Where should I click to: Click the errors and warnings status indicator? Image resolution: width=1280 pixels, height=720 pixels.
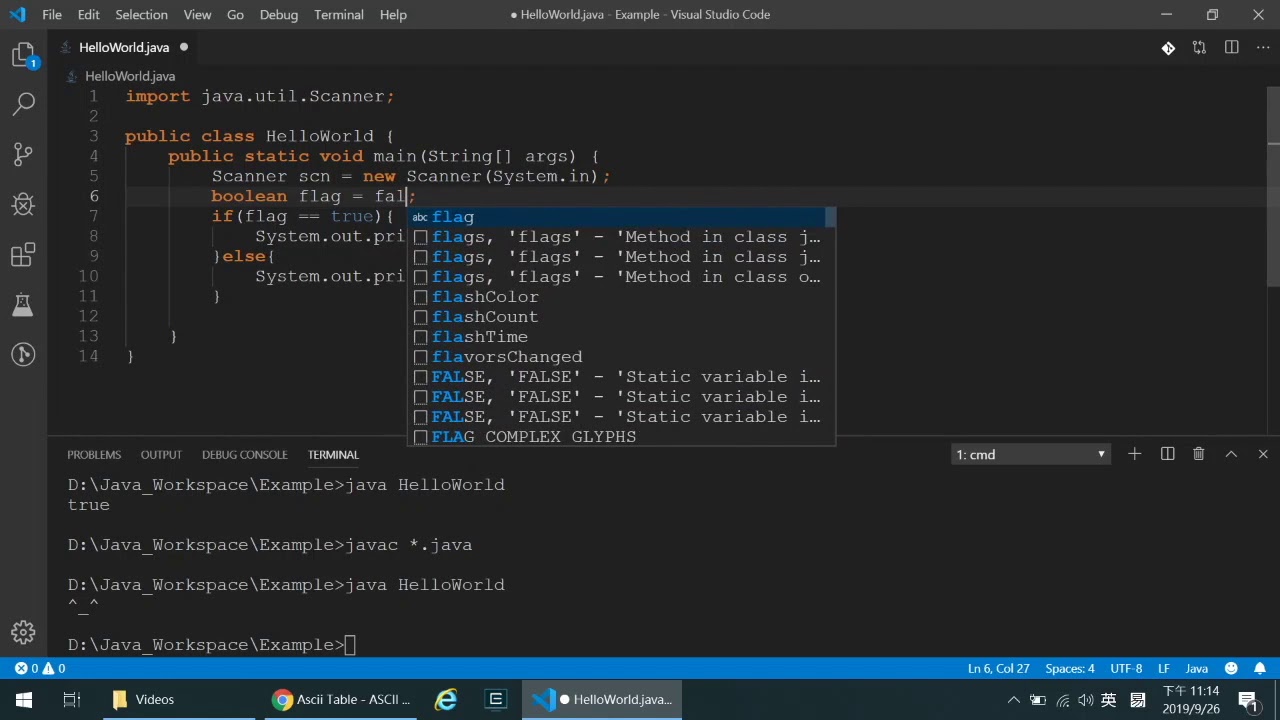click(40, 668)
